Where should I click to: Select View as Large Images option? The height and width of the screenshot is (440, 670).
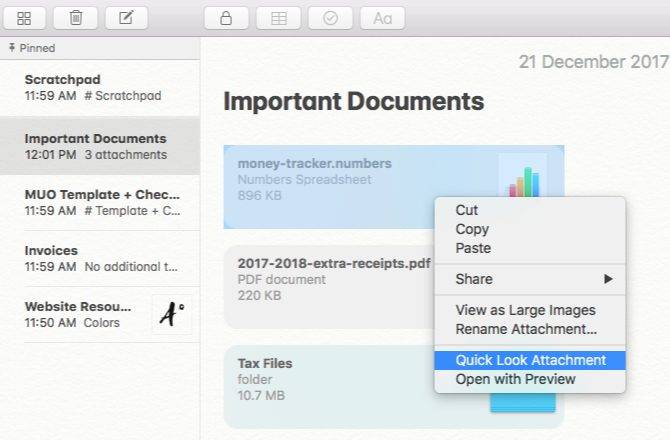(x=525, y=310)
